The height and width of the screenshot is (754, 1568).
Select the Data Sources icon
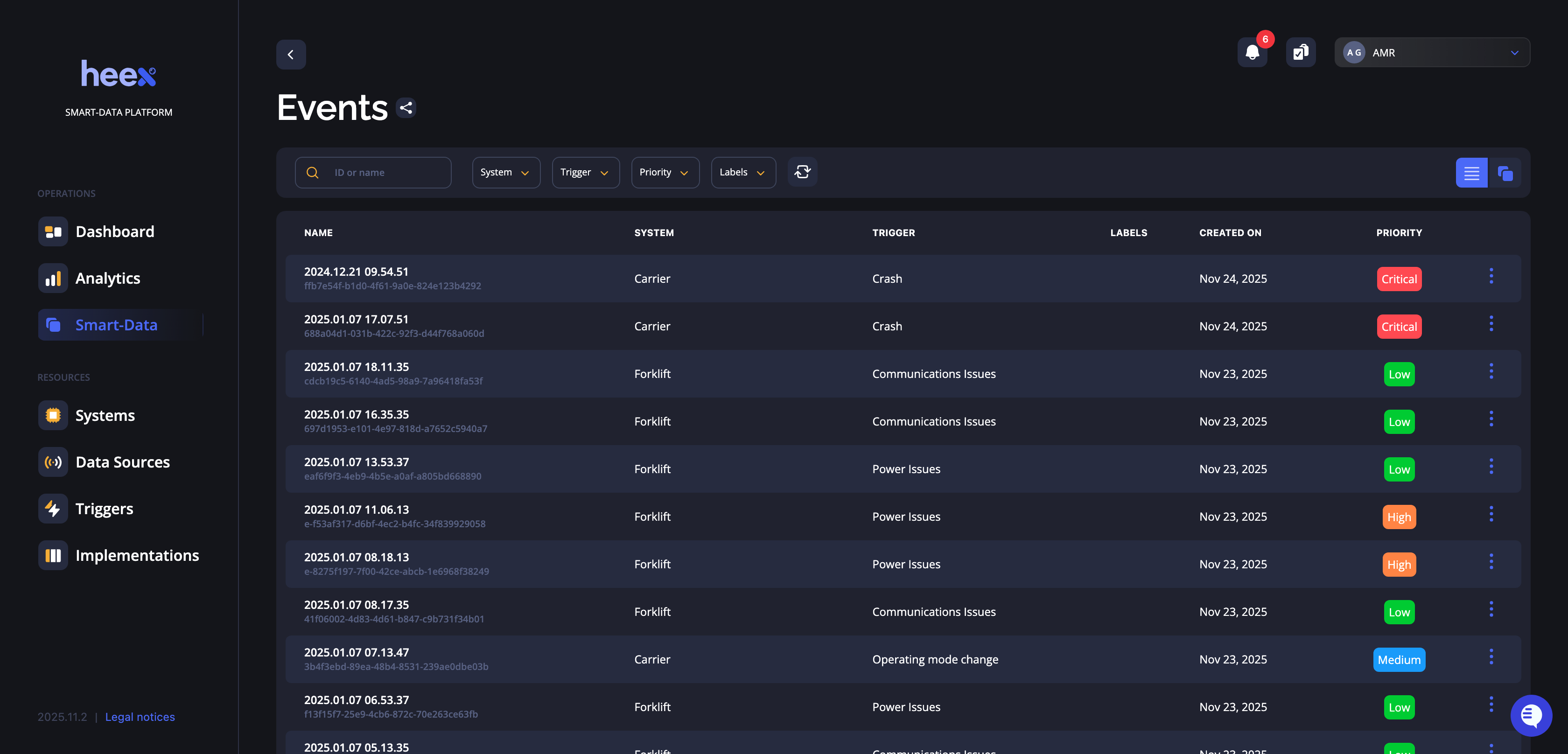(53, 462)
